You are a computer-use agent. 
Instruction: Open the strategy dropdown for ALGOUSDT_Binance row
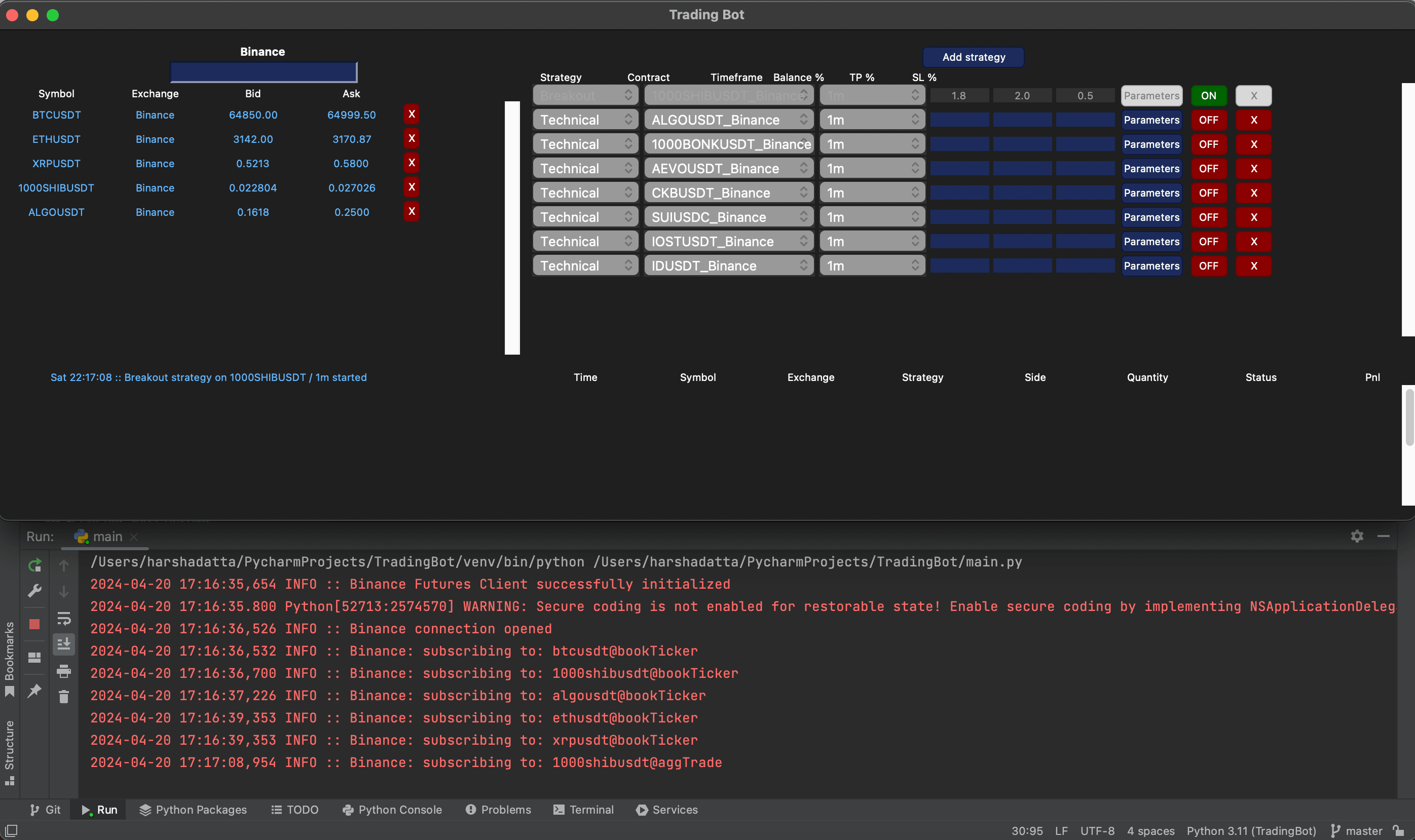pyautogui.click(x=585, y=120)
